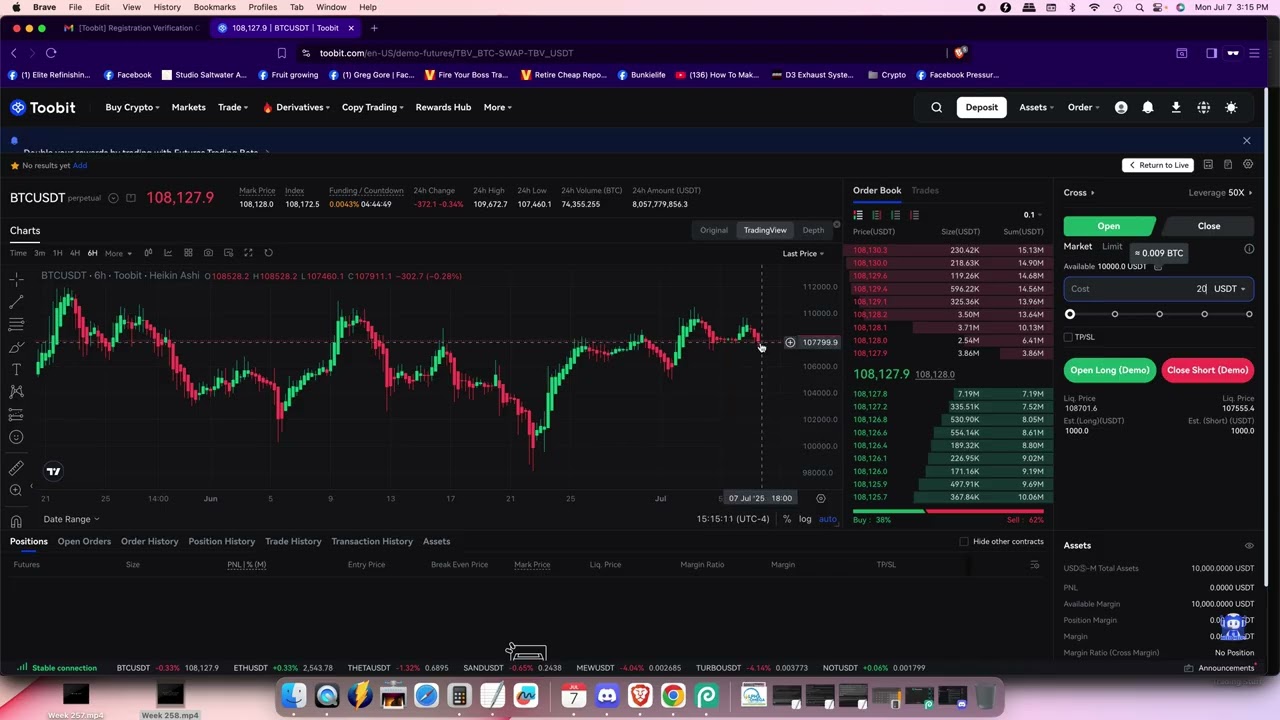Click Open Long (Demo) button

click(x=1109, y=370)
